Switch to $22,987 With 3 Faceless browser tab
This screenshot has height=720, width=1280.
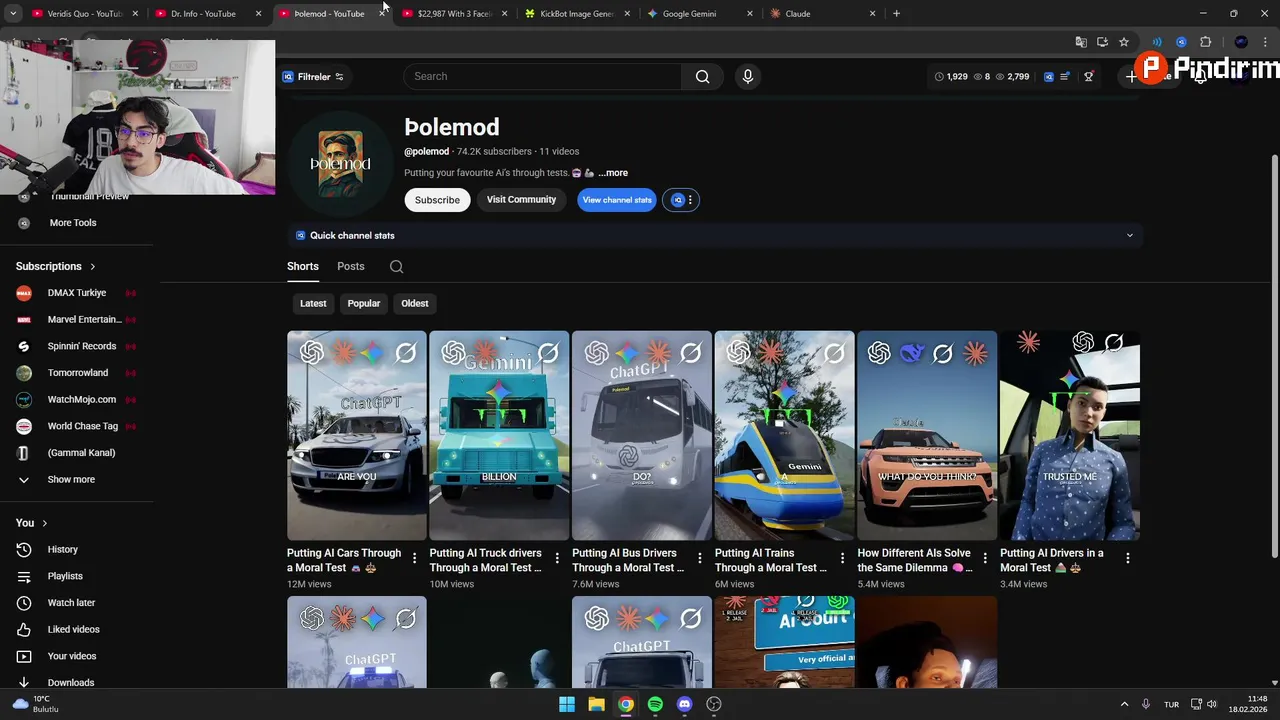(x=454, y=14)
